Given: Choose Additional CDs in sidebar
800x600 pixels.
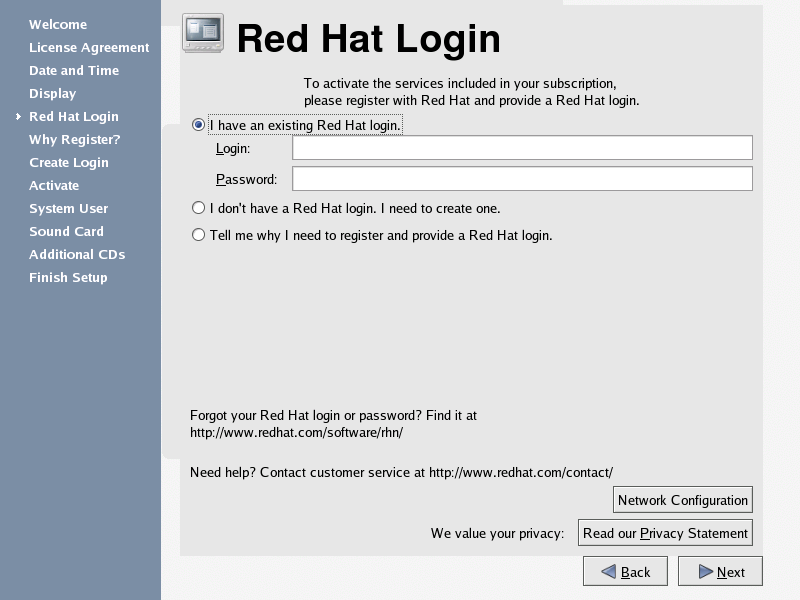Looking at the screenshot, I should (77, 255).
